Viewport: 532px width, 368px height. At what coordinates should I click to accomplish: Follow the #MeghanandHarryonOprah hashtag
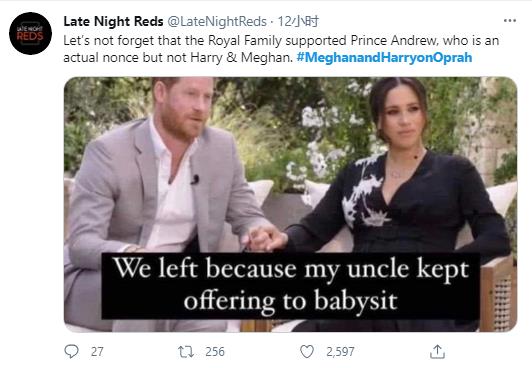coord(384,57)
